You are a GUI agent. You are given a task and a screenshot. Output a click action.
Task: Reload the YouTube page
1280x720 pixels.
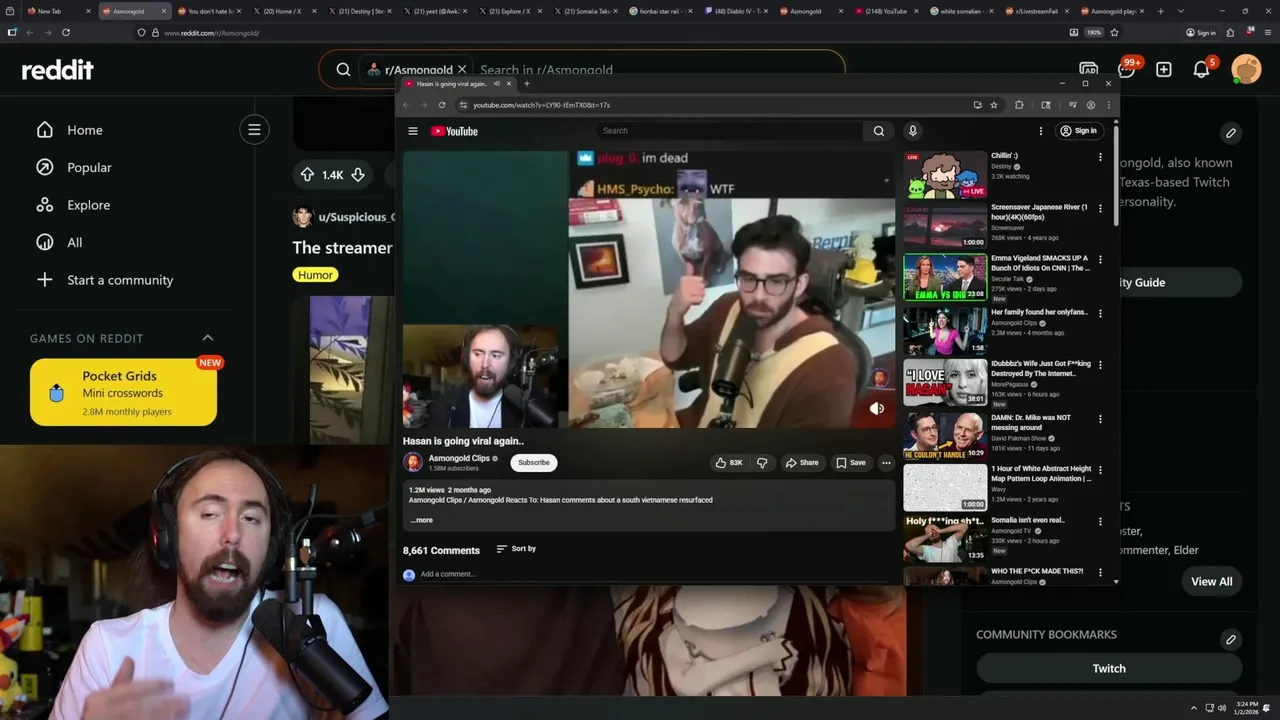pos(442,105)
